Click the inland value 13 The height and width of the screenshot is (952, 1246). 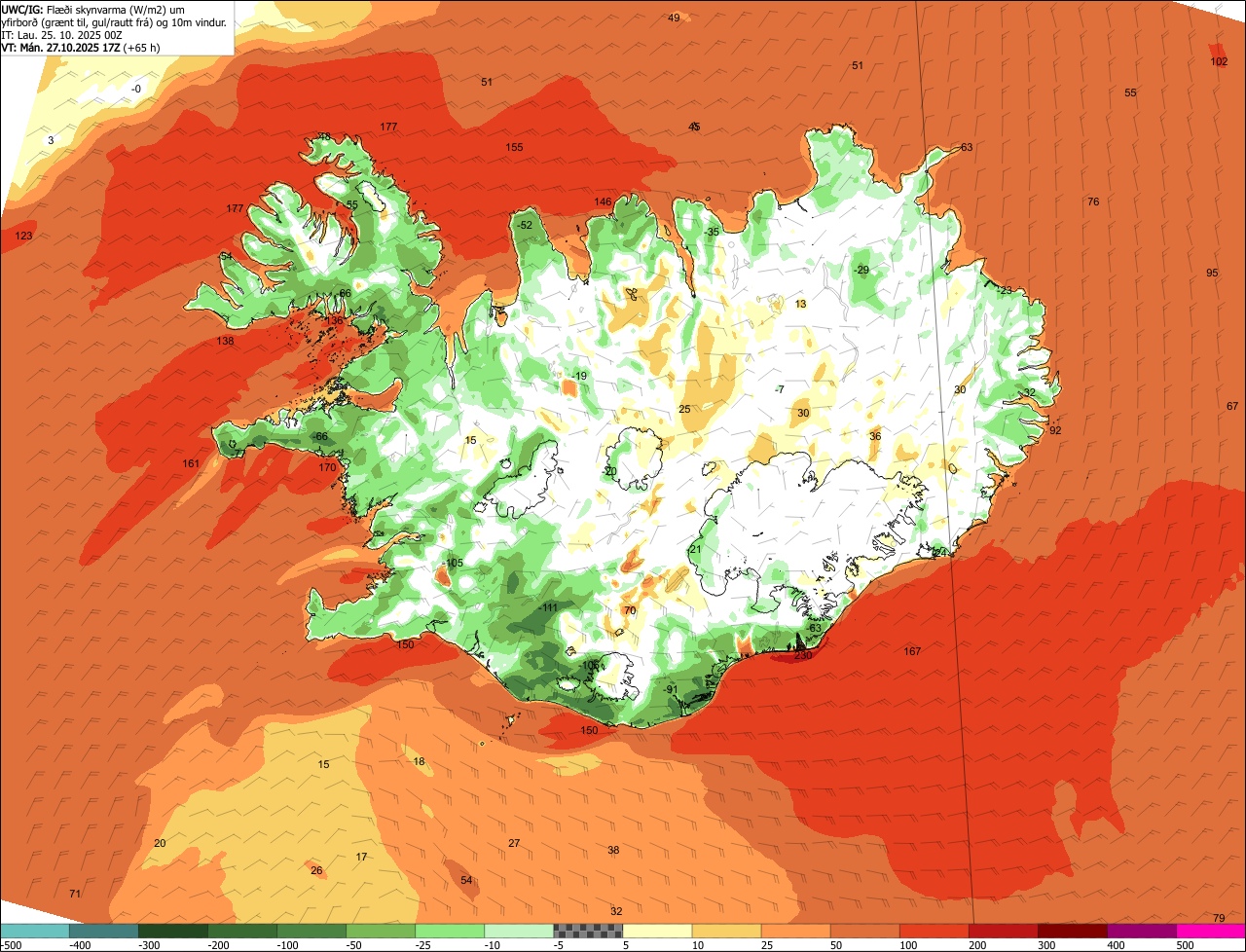pos(801,304)
